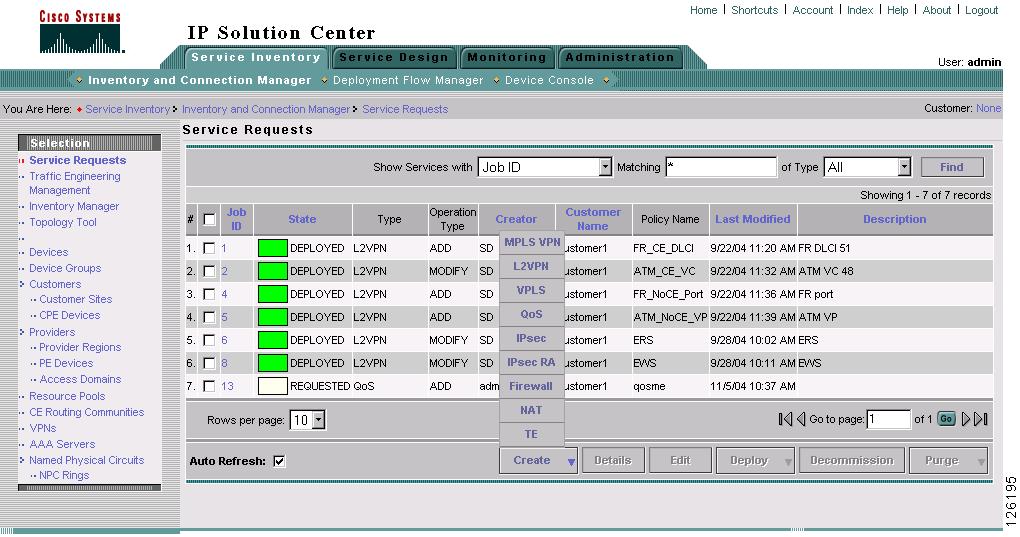Open the Create button dropdown
Screen dimensions: 1020x537
(x=570, y=461)
